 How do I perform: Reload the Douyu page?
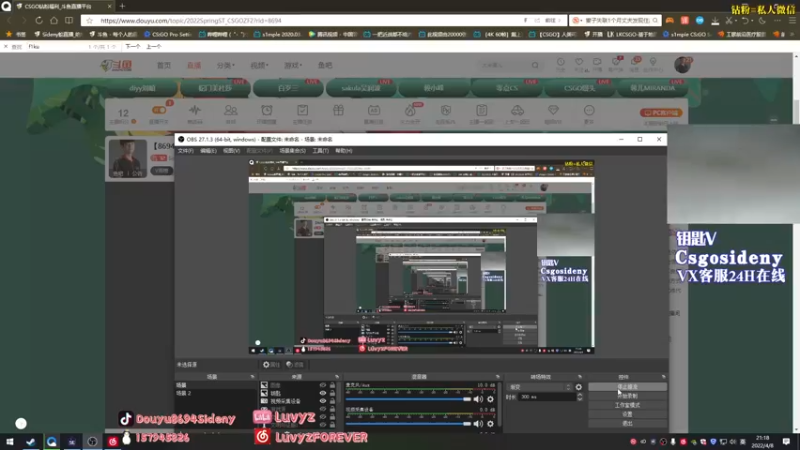(x=39, y=20)
